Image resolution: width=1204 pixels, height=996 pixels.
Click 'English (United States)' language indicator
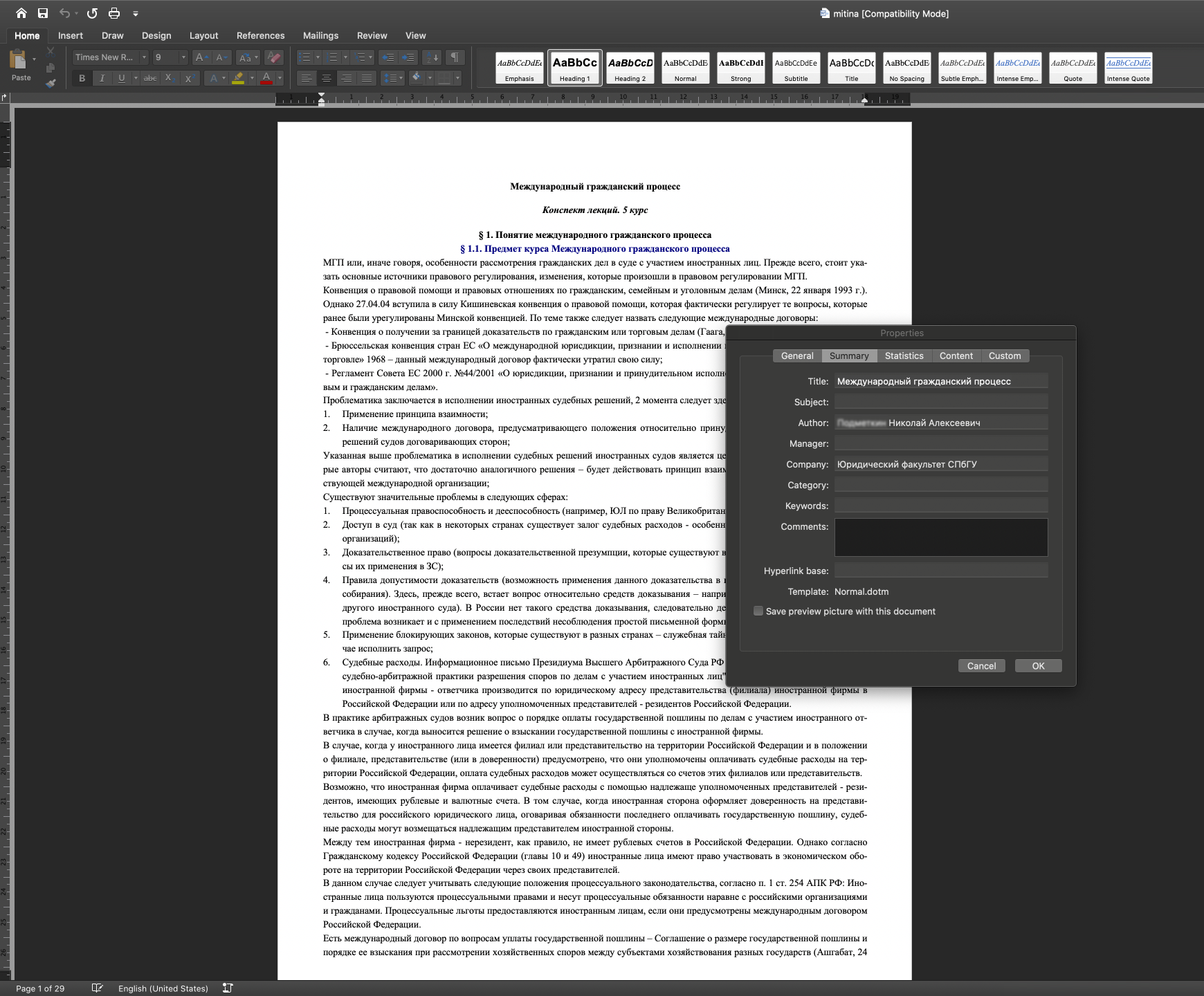point(163,988)
